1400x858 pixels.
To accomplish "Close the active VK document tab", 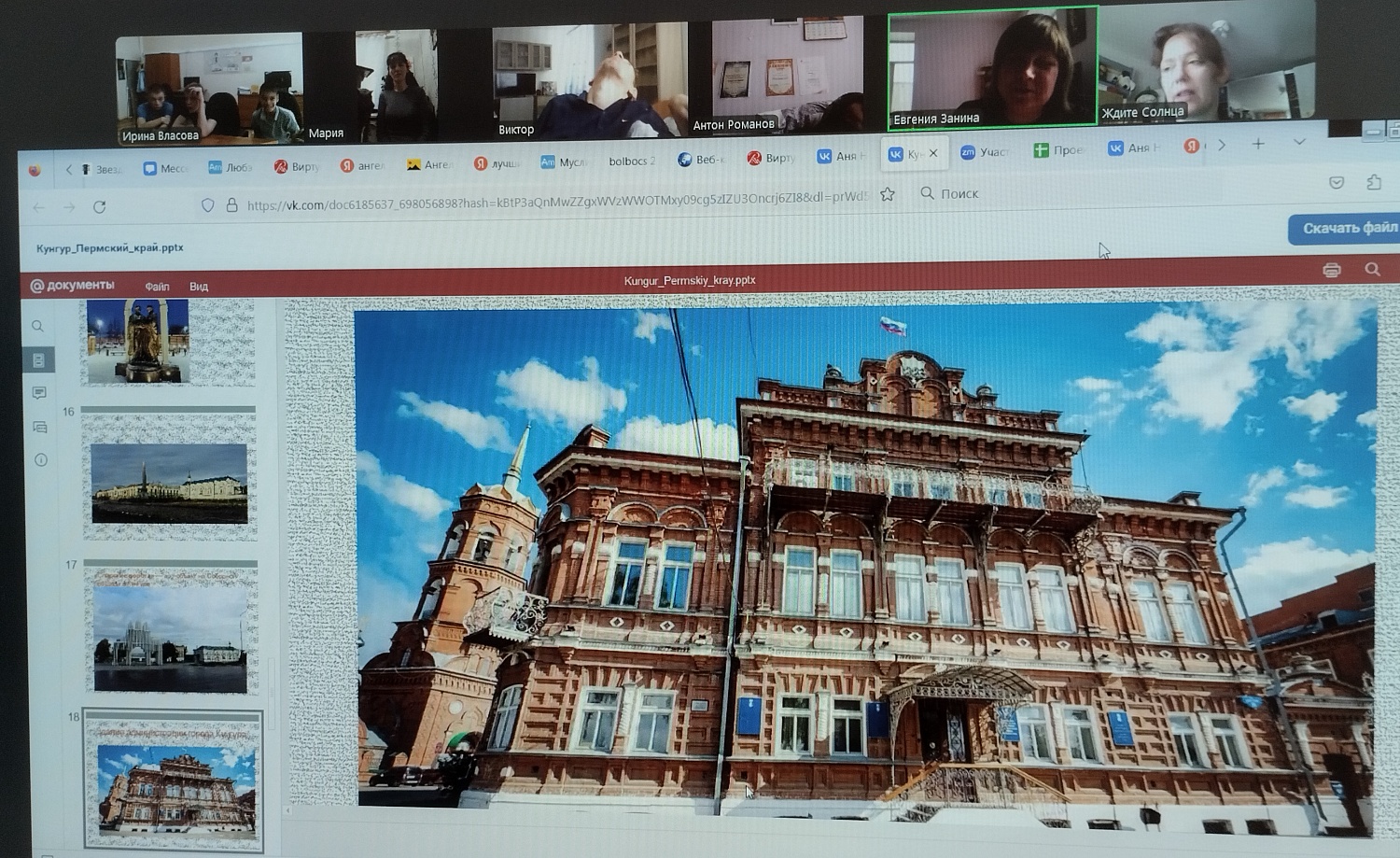I will point(933,153).
